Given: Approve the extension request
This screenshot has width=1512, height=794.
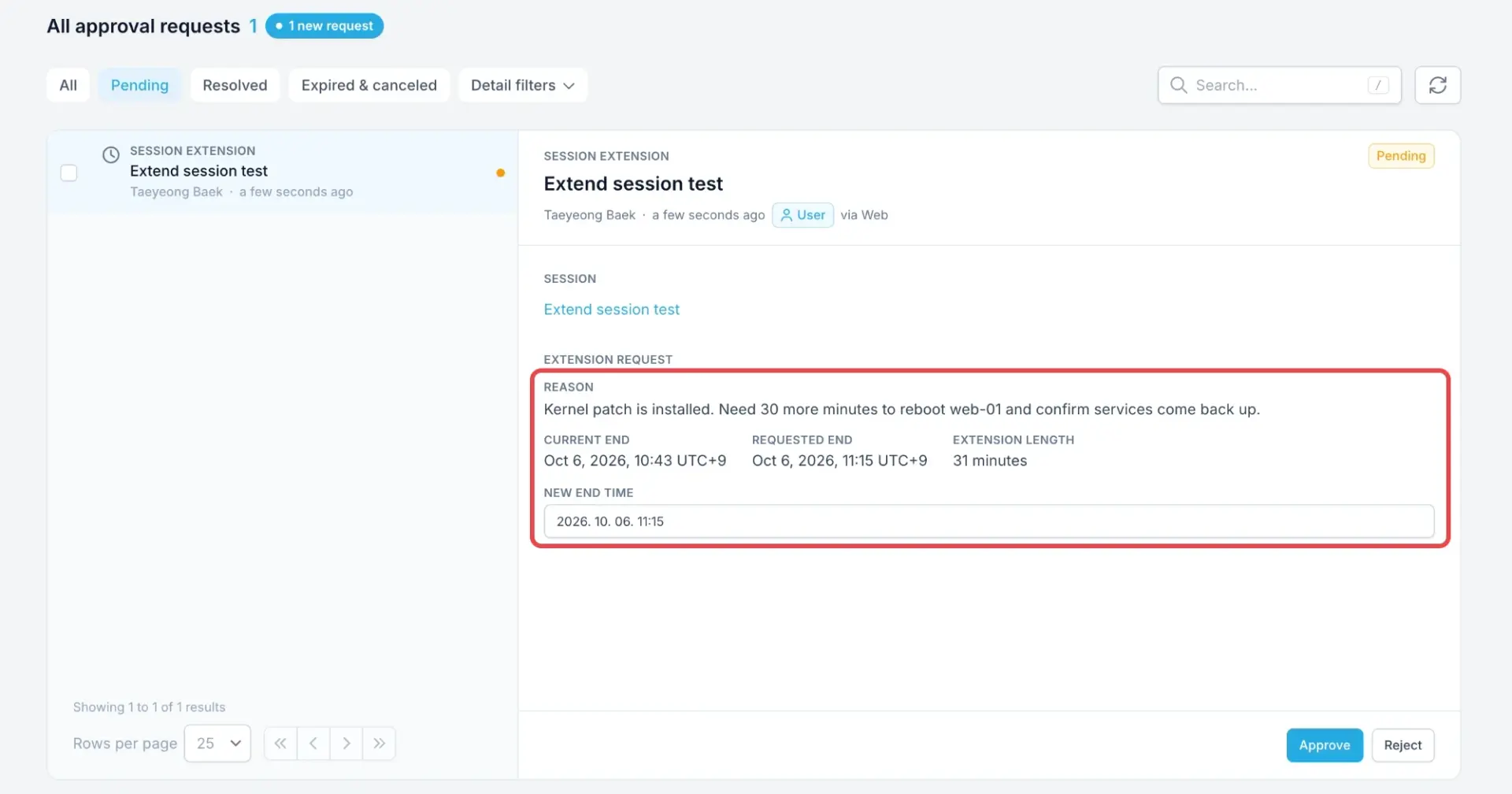Looking at the screenshot, I should [1325, 745].
